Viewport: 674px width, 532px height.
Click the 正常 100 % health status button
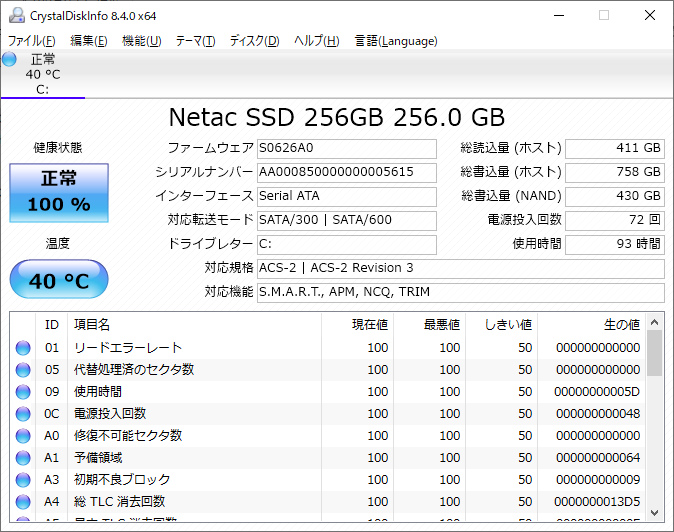[x=58, y=192]
